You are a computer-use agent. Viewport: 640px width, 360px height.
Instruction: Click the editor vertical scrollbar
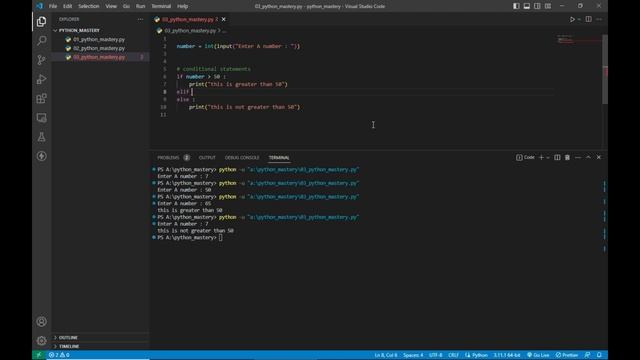pyautogui.click(x=605, y=69)
